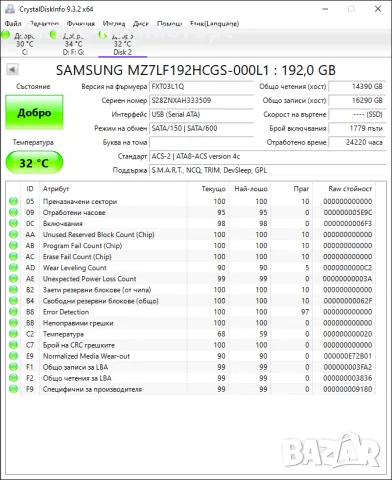The image size is (392, 480).
Task: Click the status circle for attribute F9
Action: [x=13, y=389]
